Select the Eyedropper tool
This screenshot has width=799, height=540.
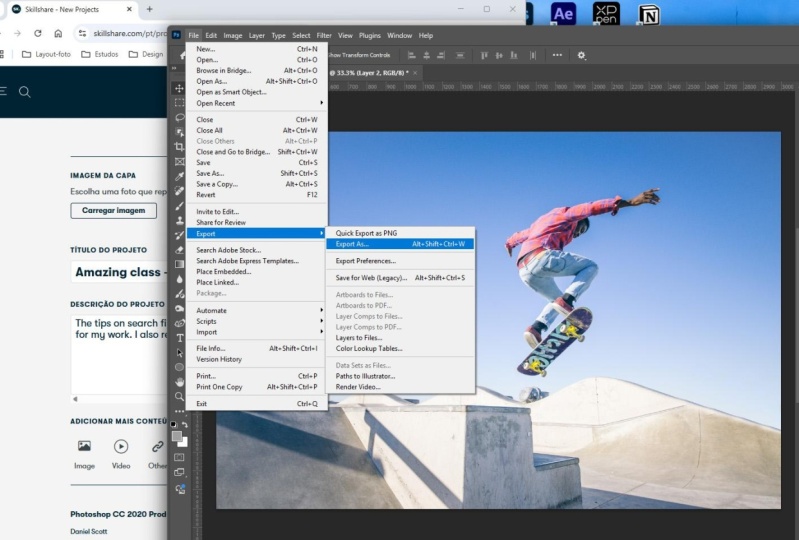tap(179, 176)
